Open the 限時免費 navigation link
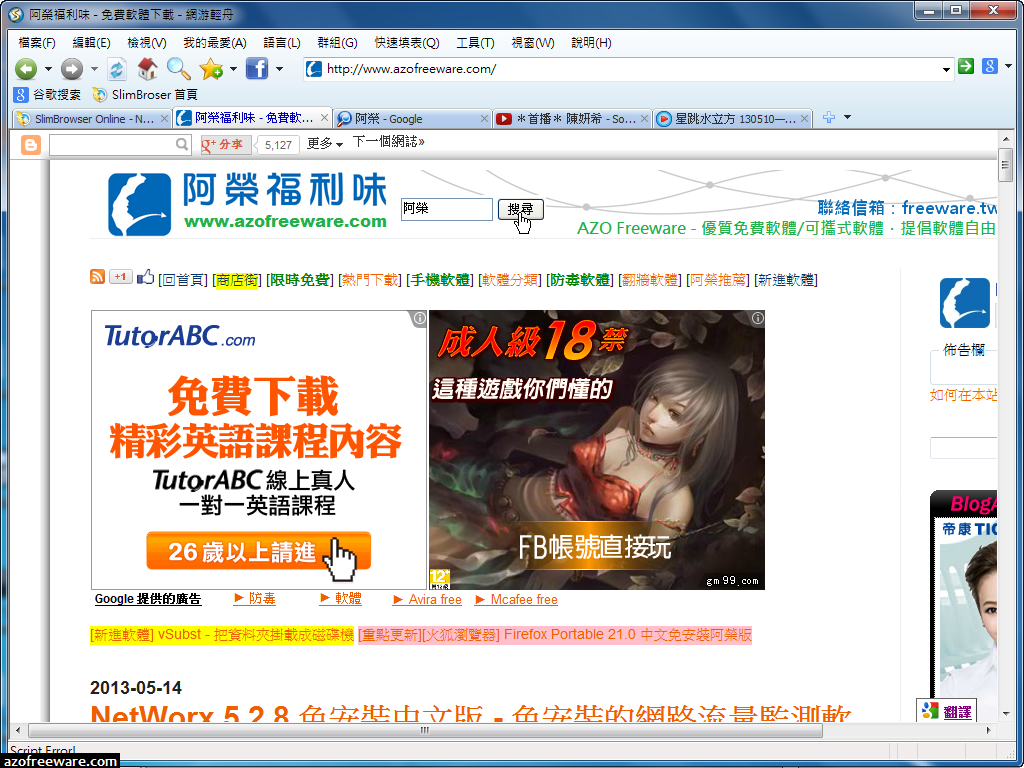Screen dimensions: 1024x768 point(300,280)
